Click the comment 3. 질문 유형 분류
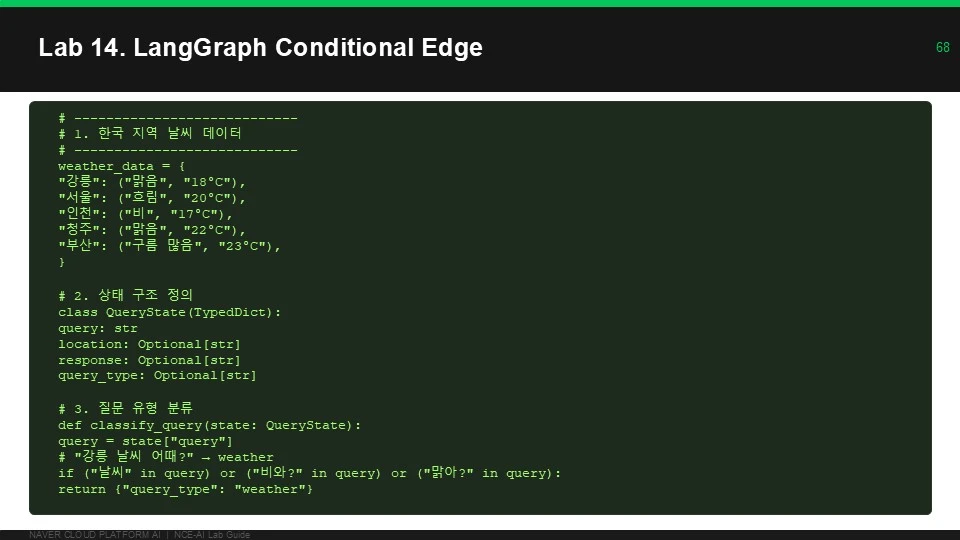Image resolution: width=960 pixels, height=540 pixels. tap(126, 408)
